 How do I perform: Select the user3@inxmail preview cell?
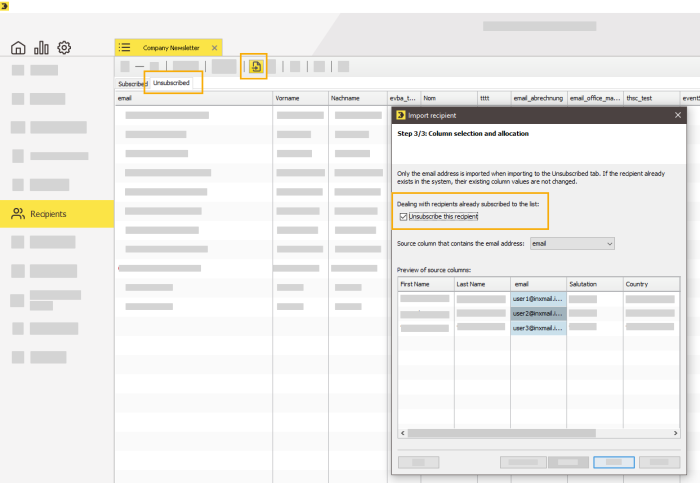pos(538,328)
